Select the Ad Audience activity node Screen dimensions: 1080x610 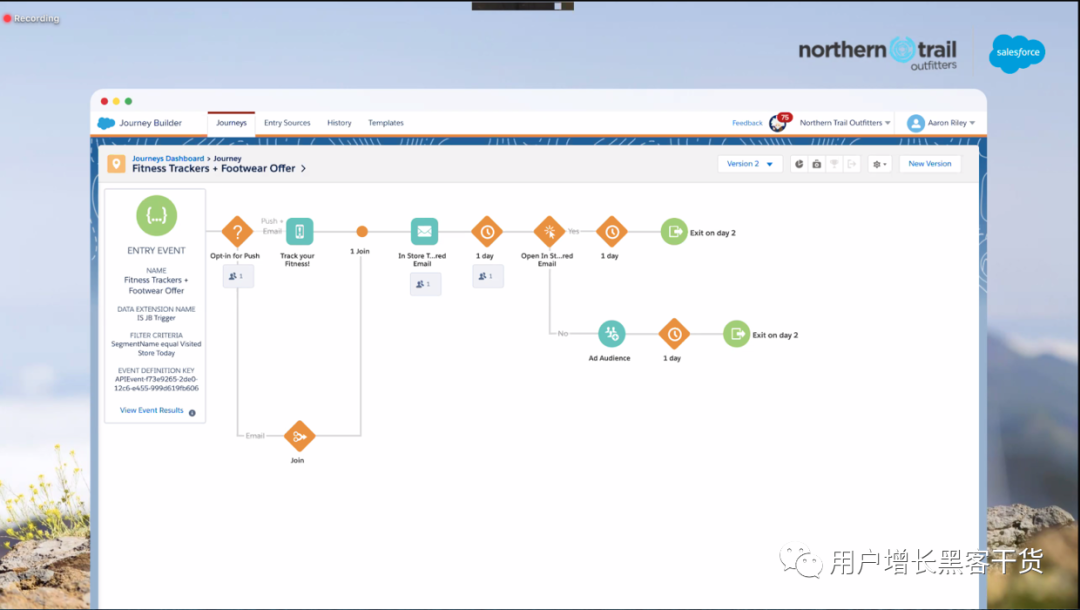(x=612, y=334)
